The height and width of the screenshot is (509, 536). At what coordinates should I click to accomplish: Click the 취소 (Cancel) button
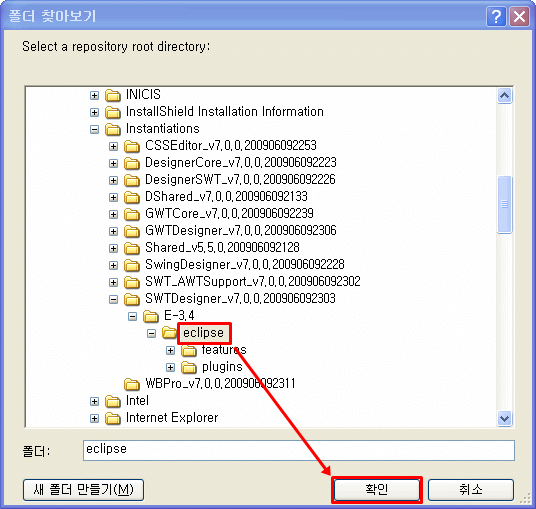(471, 490)
